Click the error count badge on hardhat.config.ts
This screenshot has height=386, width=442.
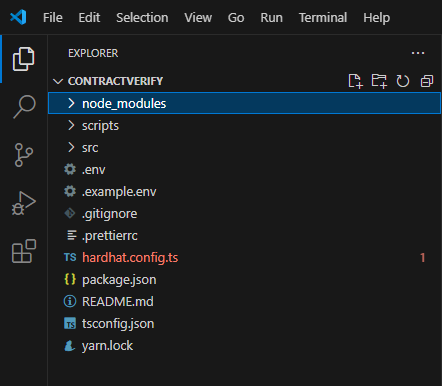click(x=422, y=257)
